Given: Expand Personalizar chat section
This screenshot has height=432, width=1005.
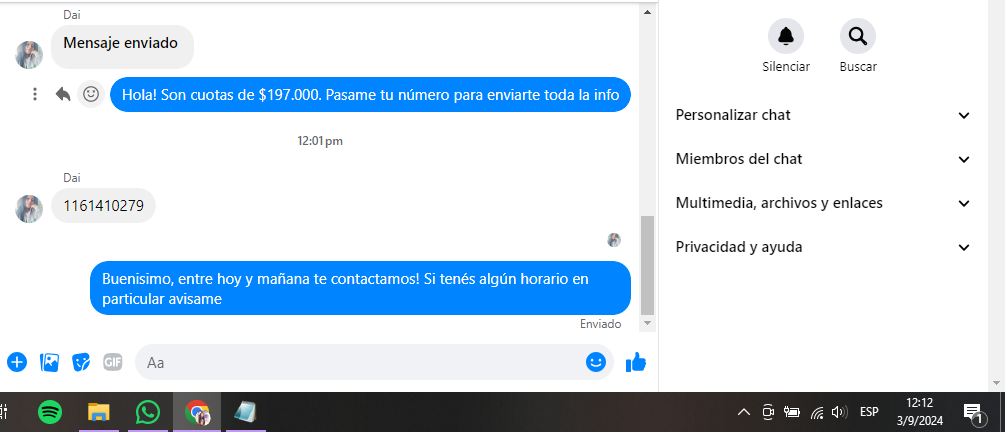Looking at the screenshot, I should point(823,115).
